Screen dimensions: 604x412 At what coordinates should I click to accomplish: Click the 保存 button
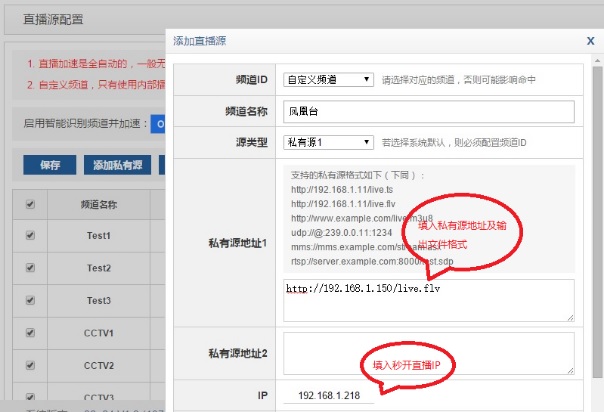[50, 165]
